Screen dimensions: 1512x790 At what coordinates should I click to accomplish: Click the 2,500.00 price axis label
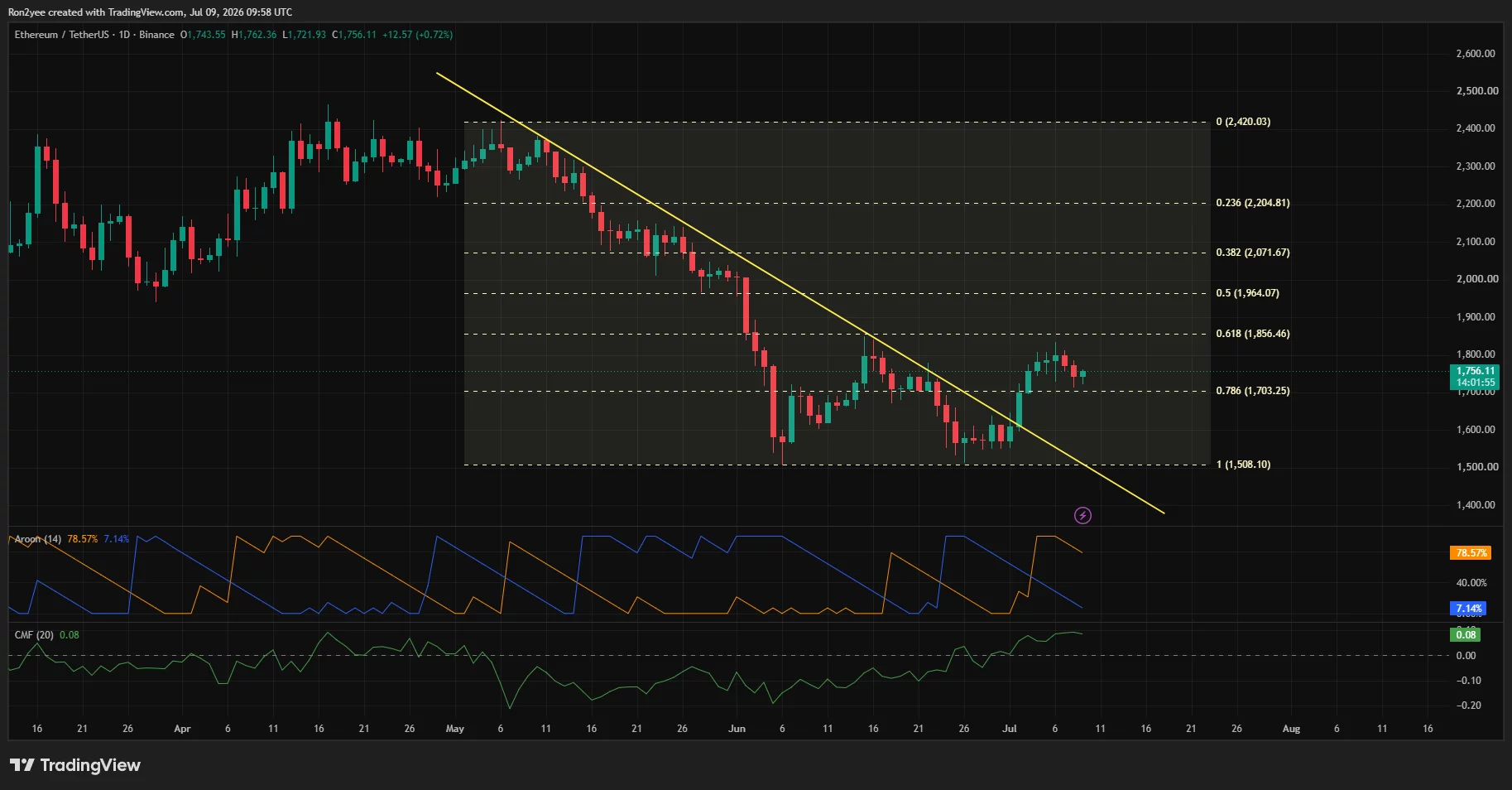pos(1477,91)
